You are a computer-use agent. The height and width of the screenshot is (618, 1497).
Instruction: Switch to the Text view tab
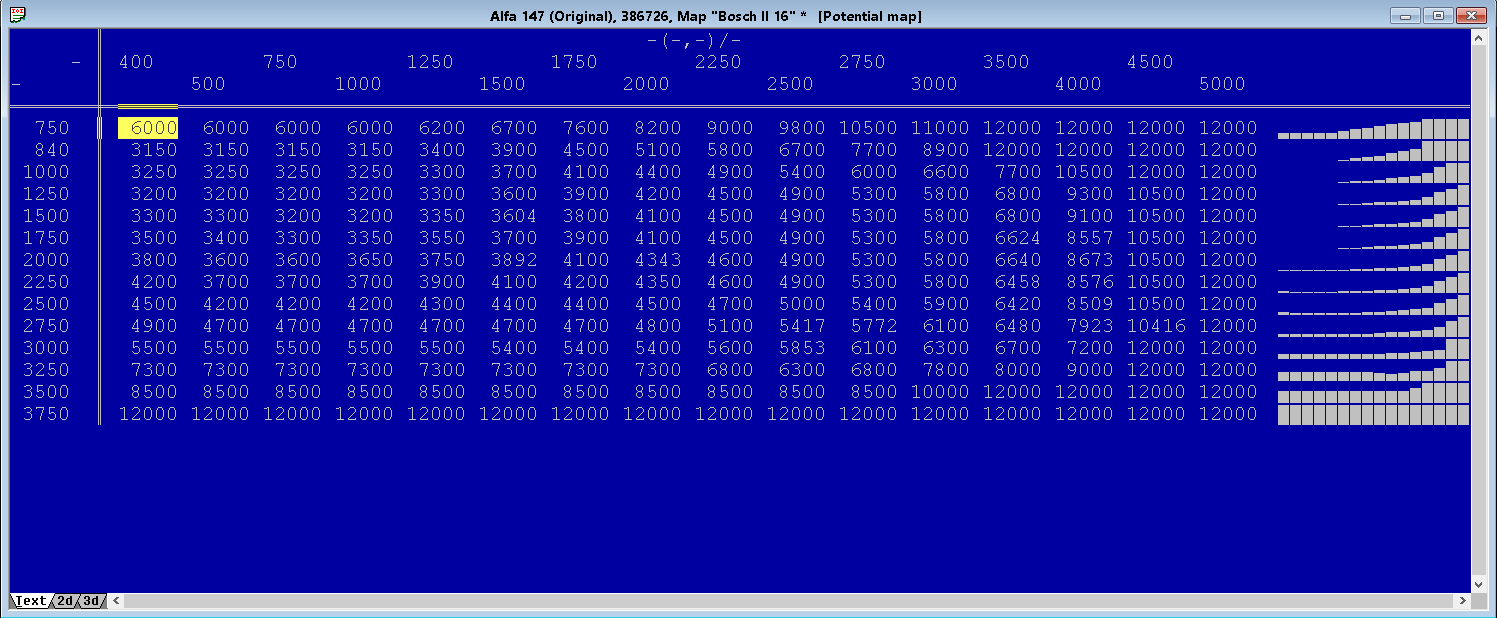pos(30,601)
